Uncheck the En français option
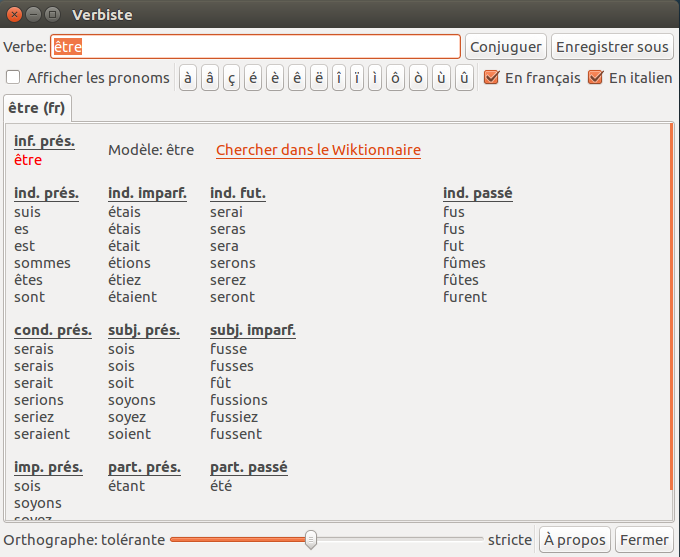 pos(491,78)
